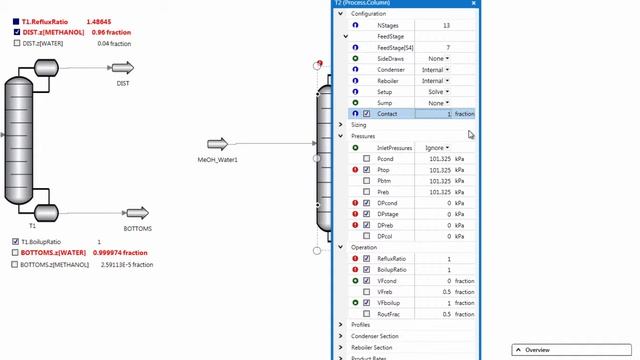Click the green status icon beside InletPressures
Screen dimensions: 640x360
pos(355,147)
